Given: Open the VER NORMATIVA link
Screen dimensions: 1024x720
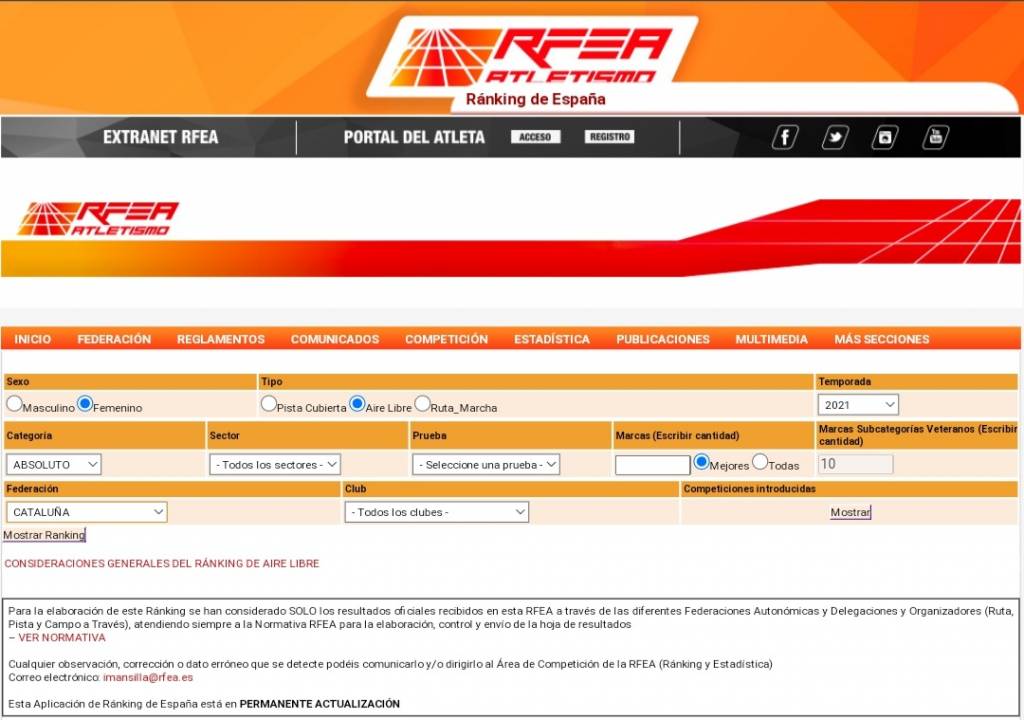Looking at the screenshot, I should coord(61,637).
